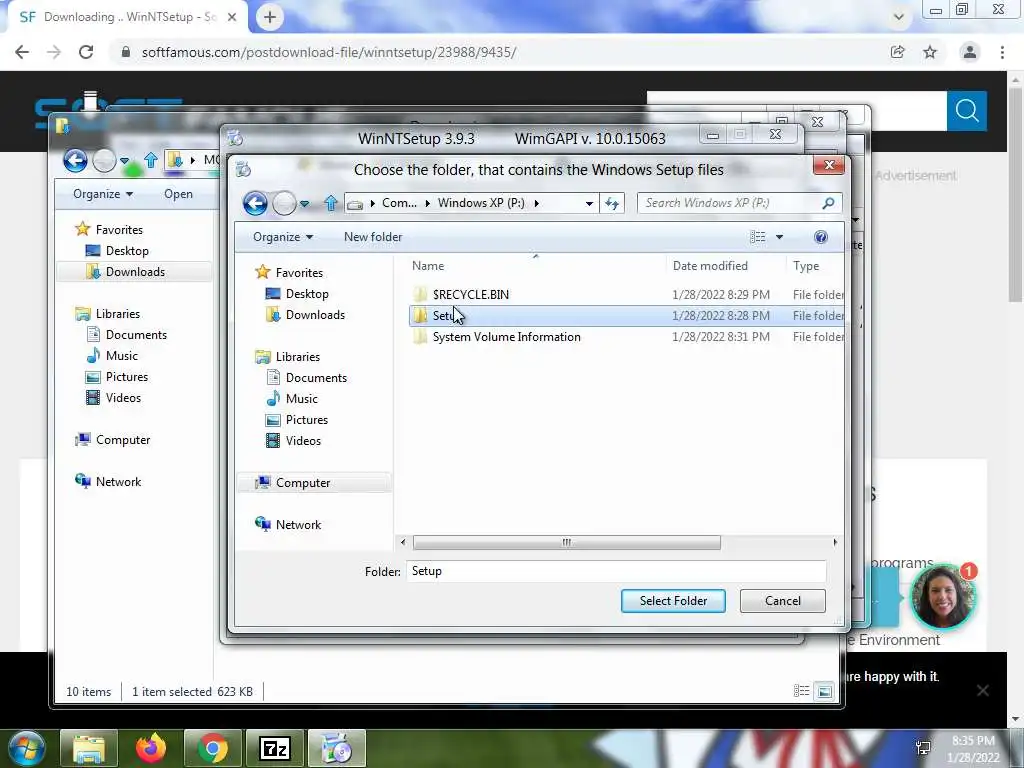The width and height of the screenshot is (1024, 768).
Task: Click the horizontal scrollbar thumb in dialog
Action: click(x=566, y=543)
